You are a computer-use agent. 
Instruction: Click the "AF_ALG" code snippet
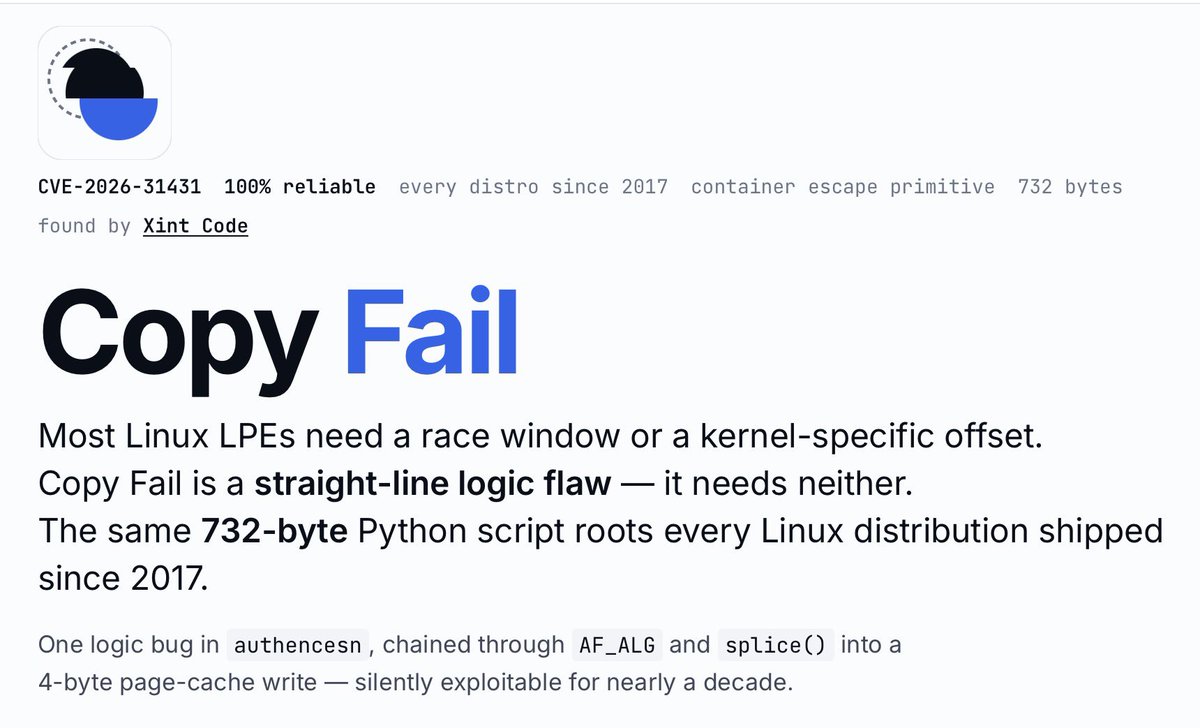point(618,645)
